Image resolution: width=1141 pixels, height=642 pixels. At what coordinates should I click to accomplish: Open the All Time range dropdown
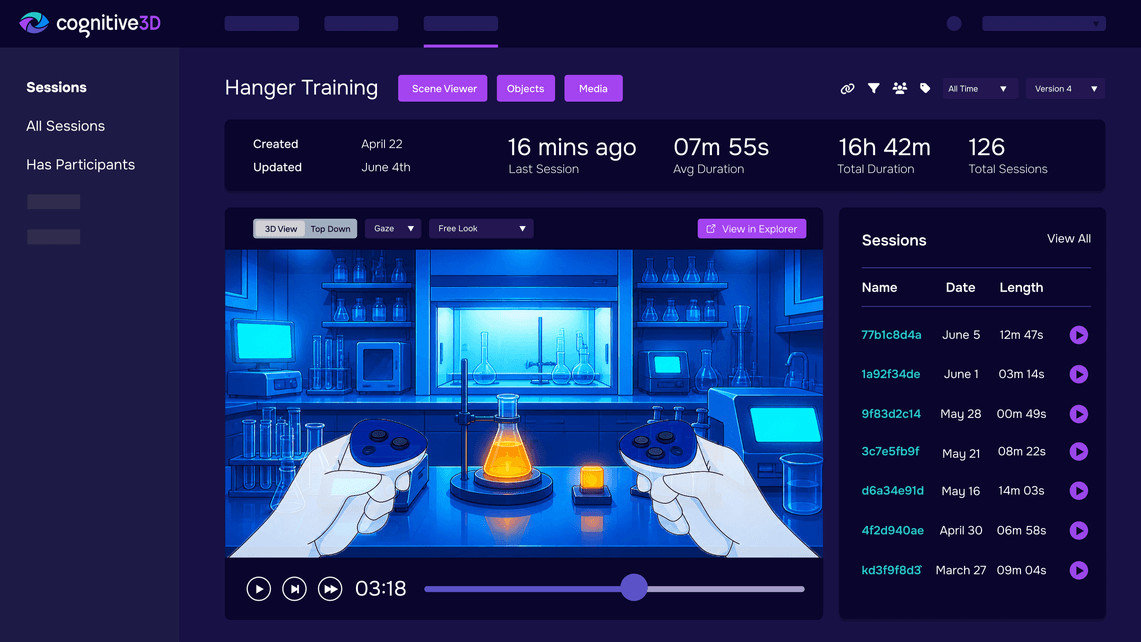pyautogui.click(x=978, y=89)
